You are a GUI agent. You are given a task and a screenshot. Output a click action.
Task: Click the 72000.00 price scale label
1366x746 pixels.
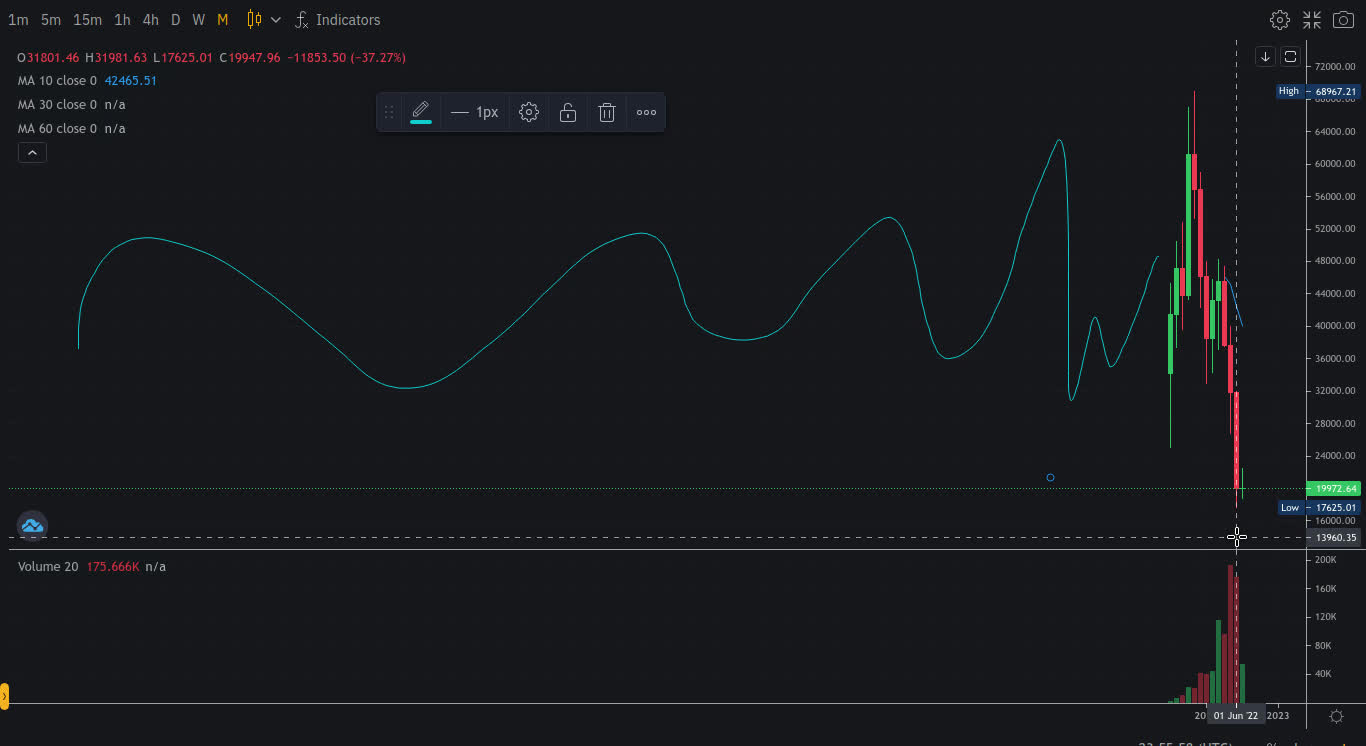[1335, 67]
